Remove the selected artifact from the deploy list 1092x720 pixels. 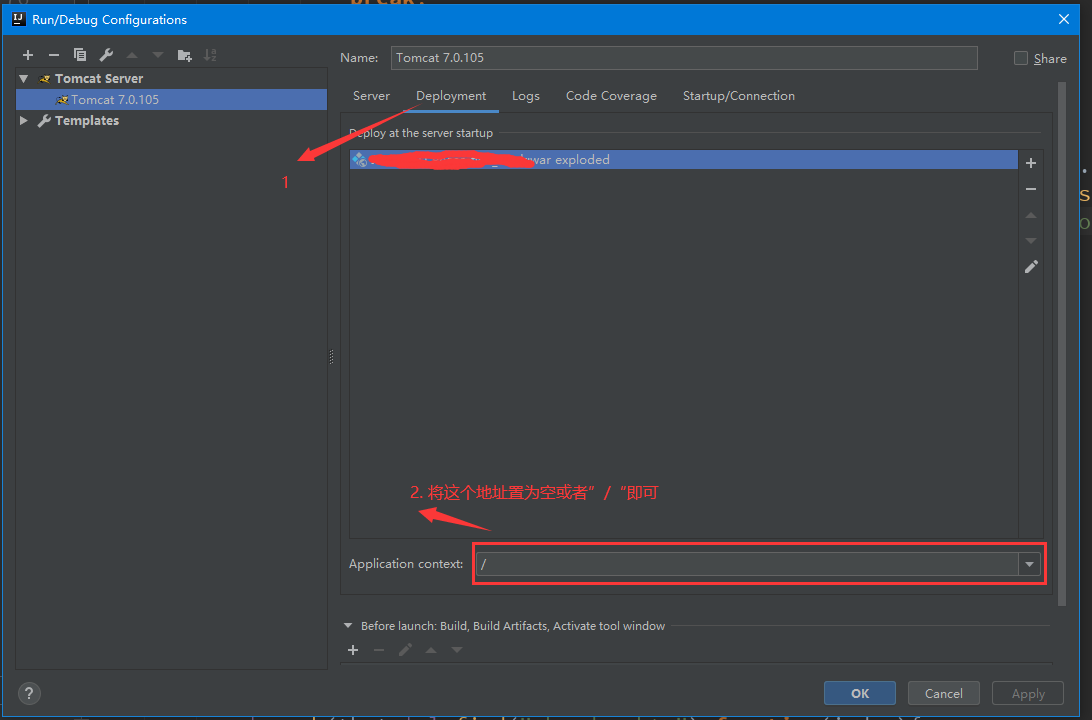click(1031, 189)
